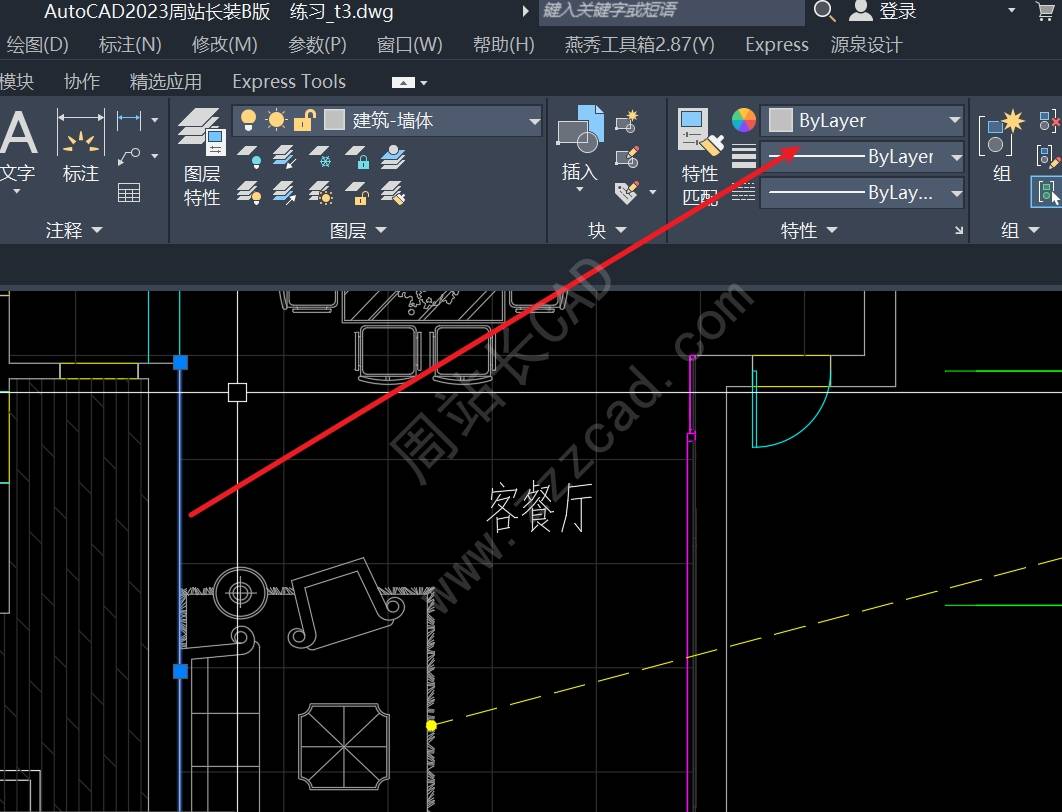Viewport: 1062px width, 812px height.
Task: Click the 特性匹配 match properties tool
Action: click(x=700, y=157)
